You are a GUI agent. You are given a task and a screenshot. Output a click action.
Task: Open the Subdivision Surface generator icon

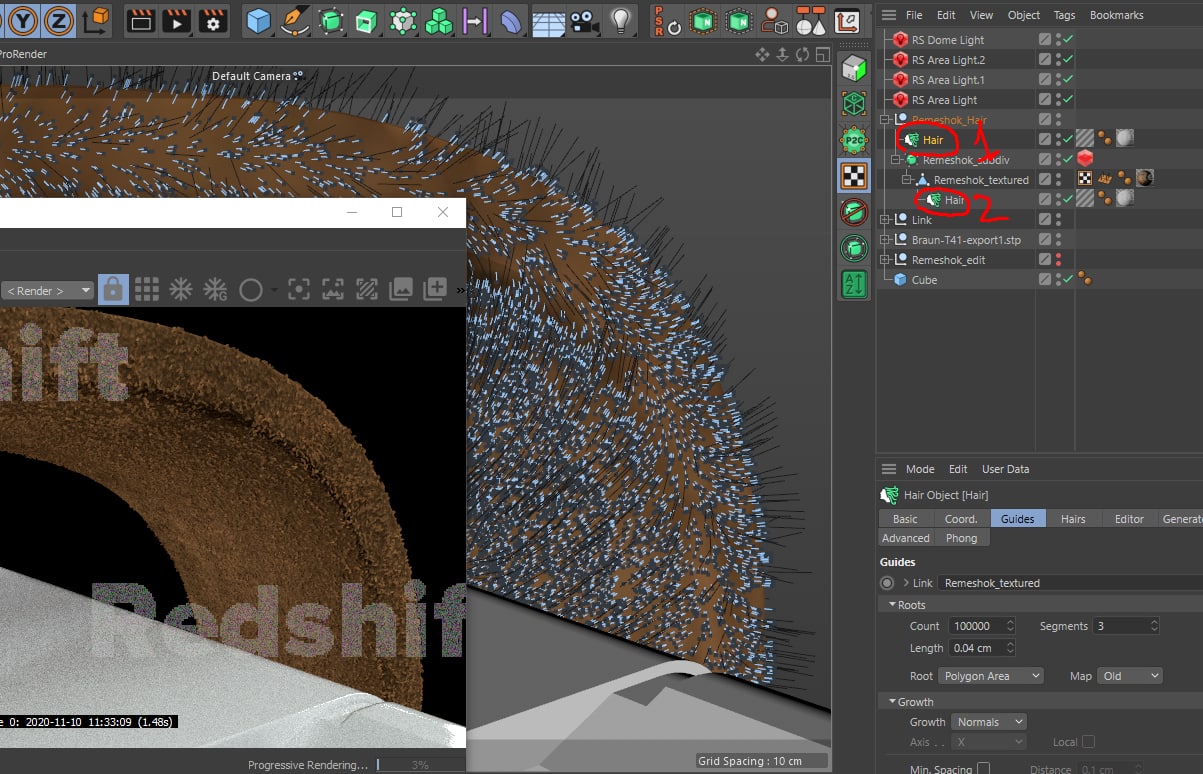[x=331, y=19]
